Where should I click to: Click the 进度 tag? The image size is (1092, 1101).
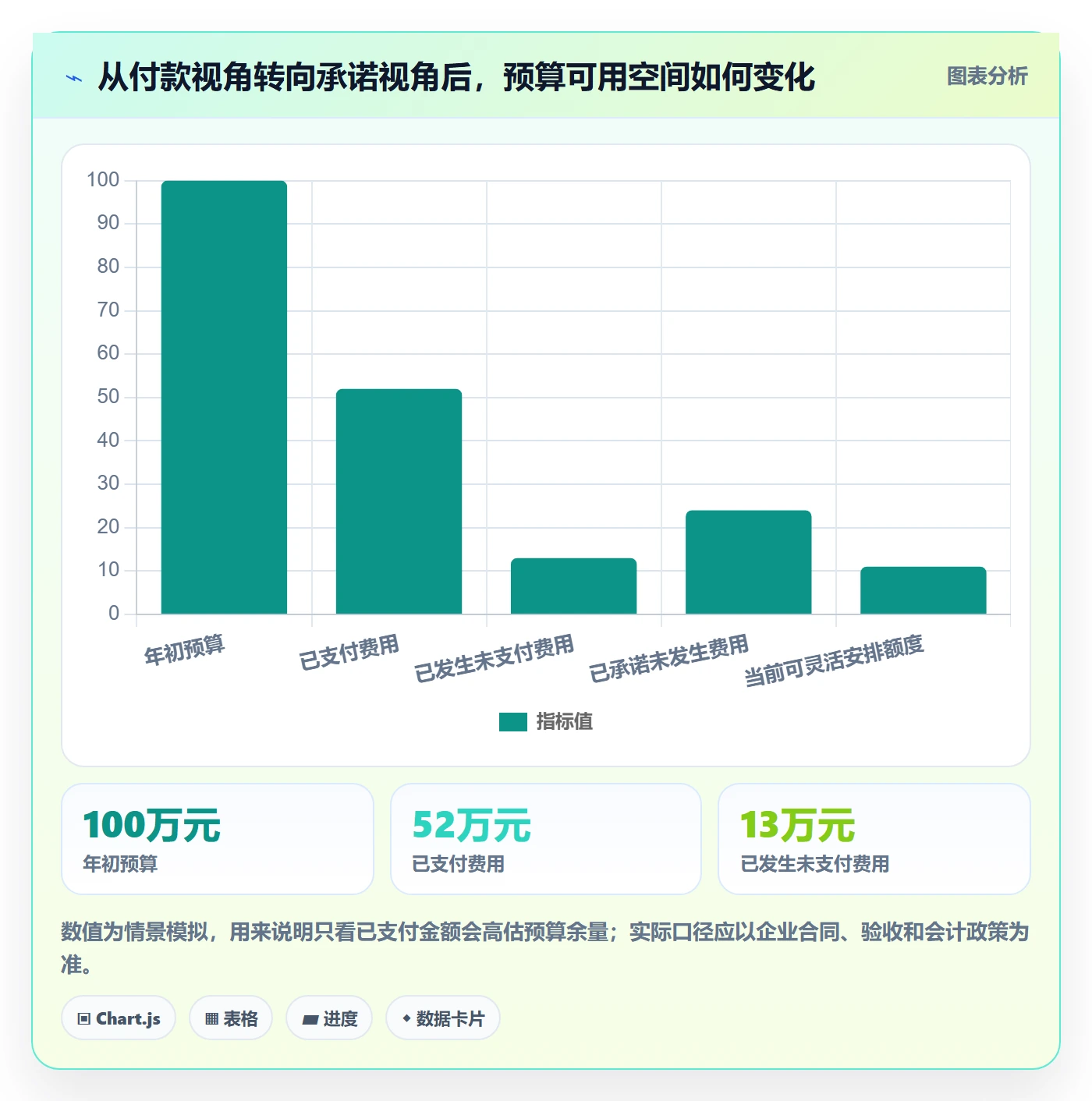329,1018
